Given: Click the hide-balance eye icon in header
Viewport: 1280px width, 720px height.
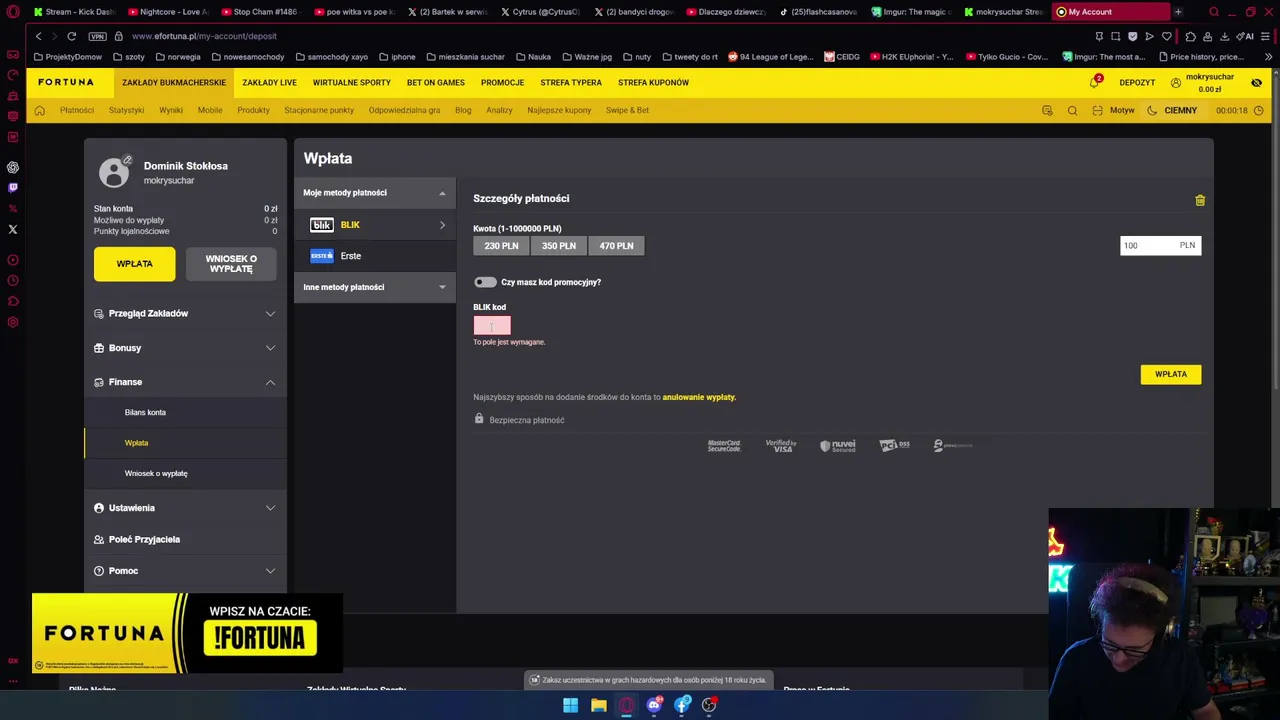Looking at the screenshot, I should coord(1256,82).
